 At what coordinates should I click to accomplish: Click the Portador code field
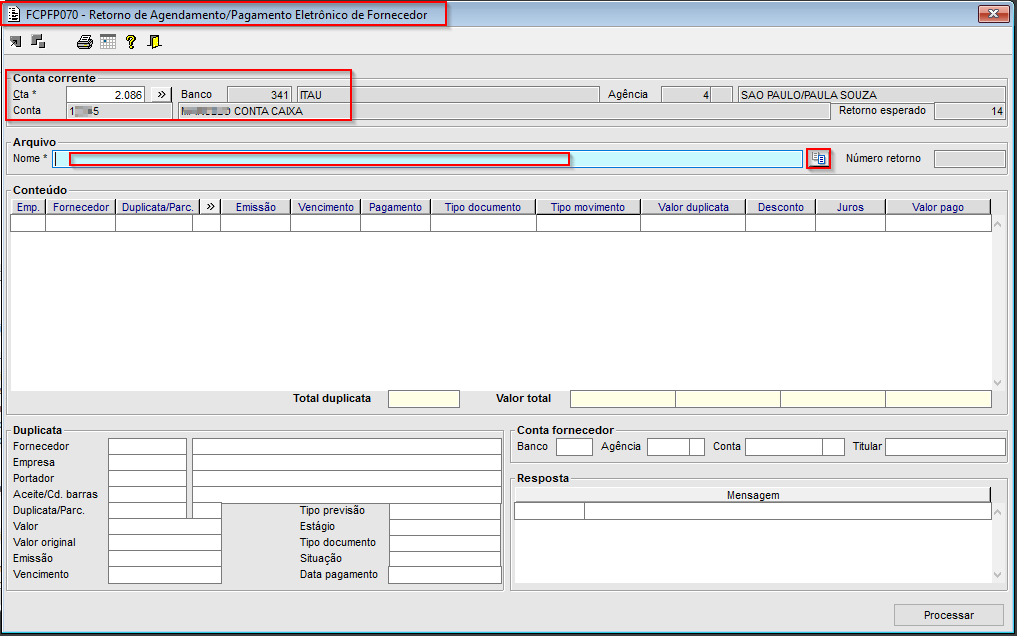[147, 478]
